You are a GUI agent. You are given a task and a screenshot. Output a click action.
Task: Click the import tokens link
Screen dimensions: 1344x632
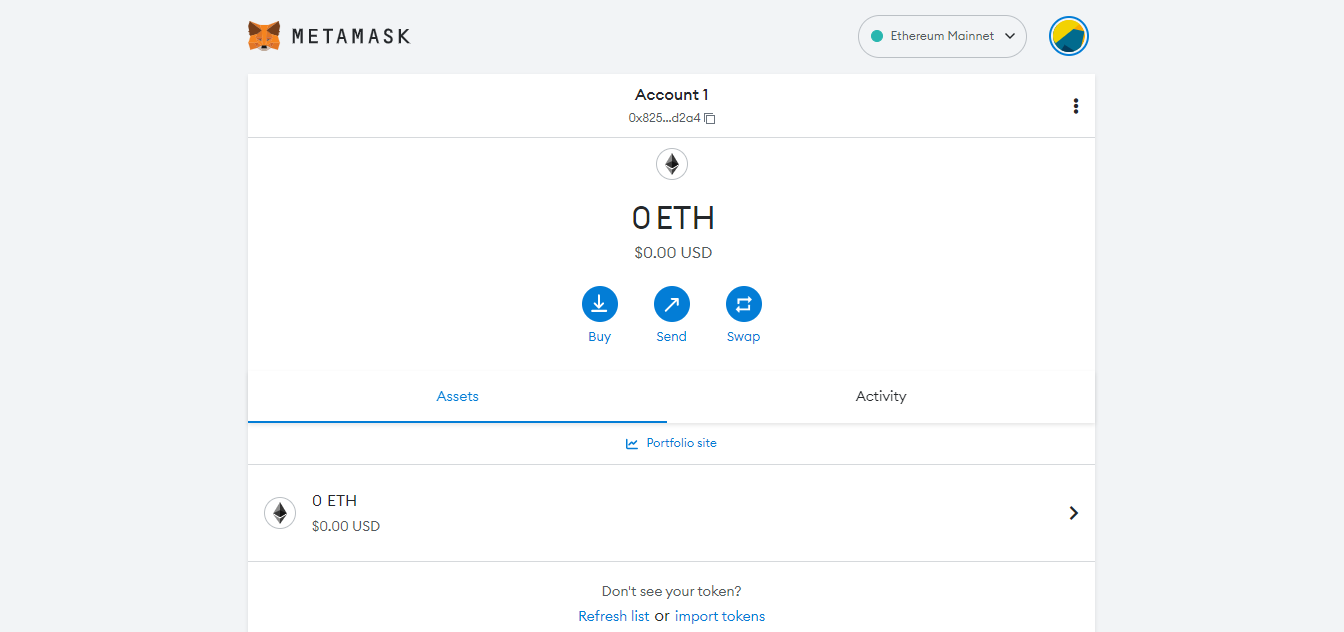coord(720,616)
